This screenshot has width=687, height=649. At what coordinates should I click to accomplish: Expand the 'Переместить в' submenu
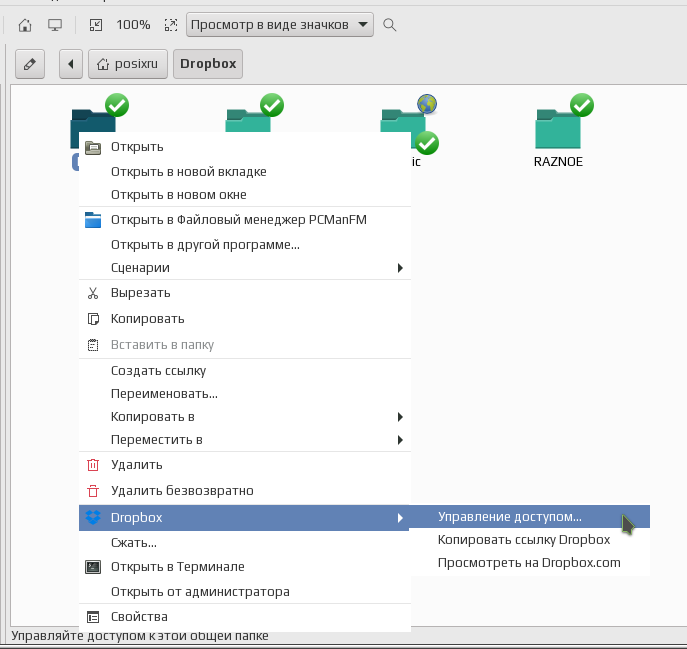245,440
